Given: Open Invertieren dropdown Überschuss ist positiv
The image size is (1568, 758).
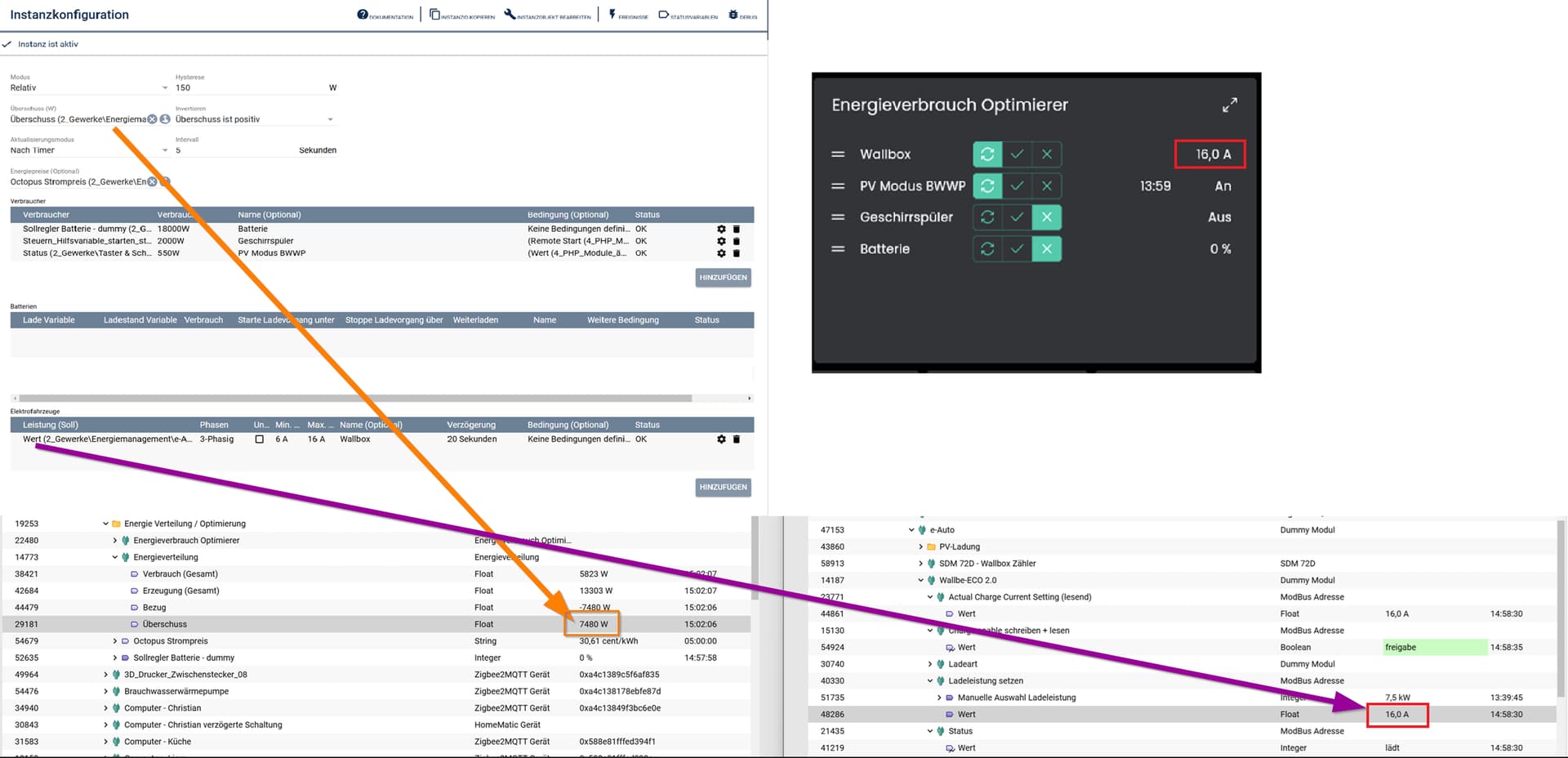Looking at the screenshot, I should (x=255, y=119).
